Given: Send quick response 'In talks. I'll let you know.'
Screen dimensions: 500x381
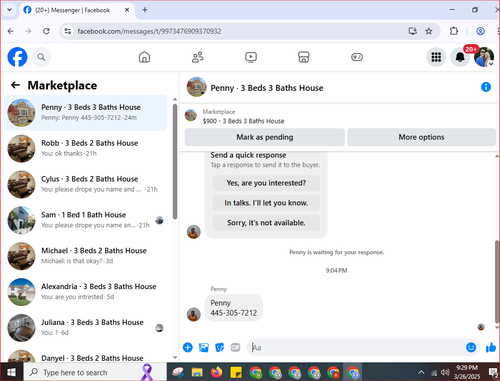Looking at the screenshot, I should [x=266, y=203].
